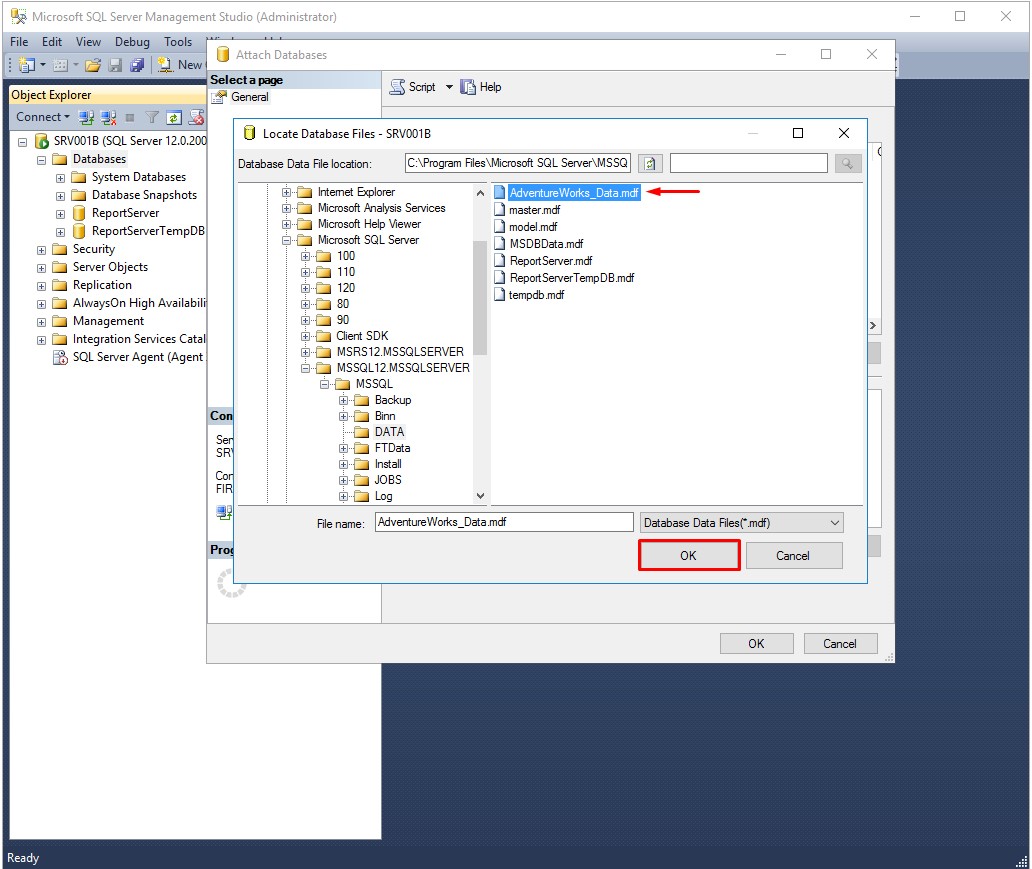Click the search magnifier button in Locate dialog
The width and height of the screenshot is (1032, 869).
click(848, 163)
